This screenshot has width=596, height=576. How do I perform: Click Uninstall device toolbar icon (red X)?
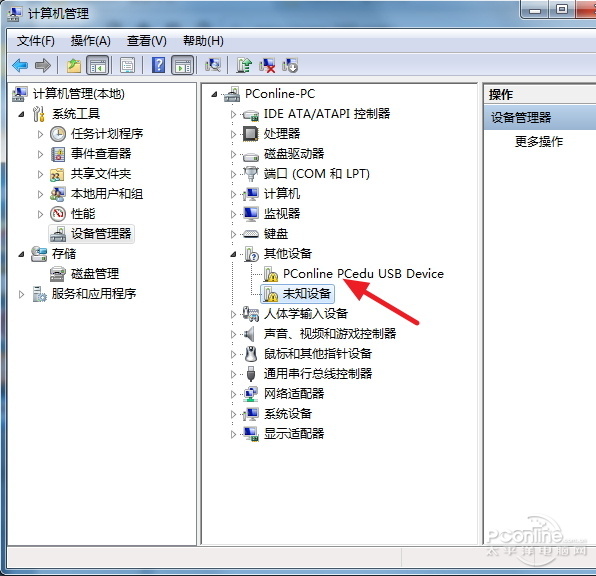[267, 65]
